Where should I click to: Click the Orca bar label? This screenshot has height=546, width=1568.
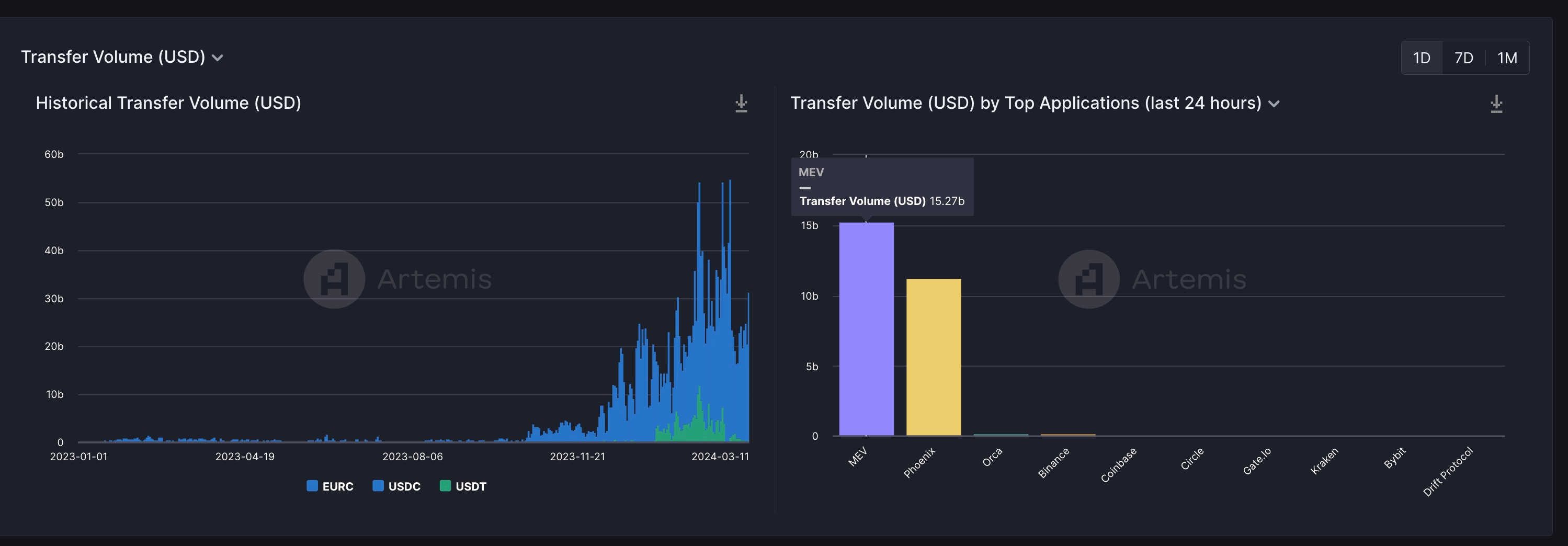[992, 458]
